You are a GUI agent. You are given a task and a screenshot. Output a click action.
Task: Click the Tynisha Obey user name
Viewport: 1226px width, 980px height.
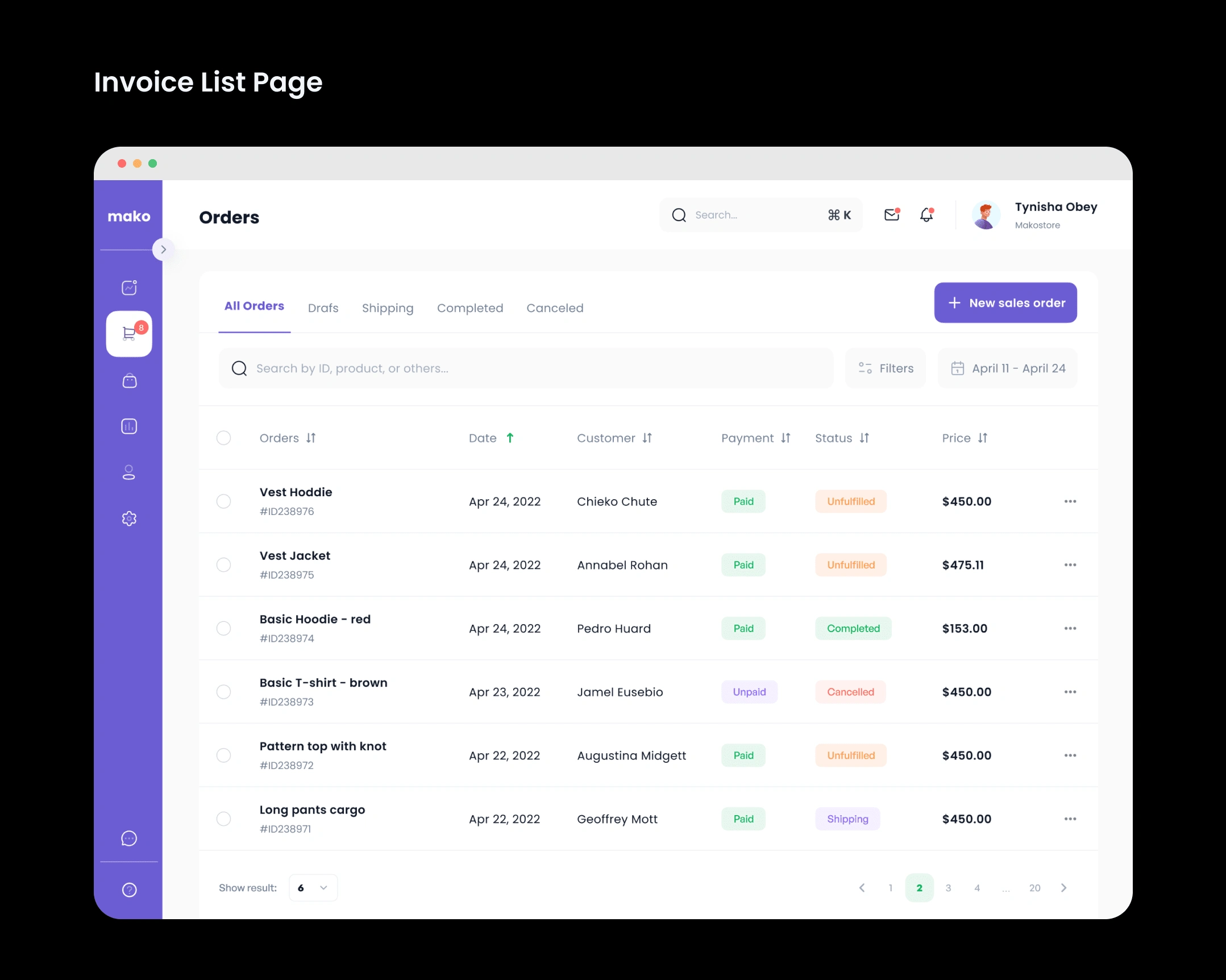(1057, 207)
